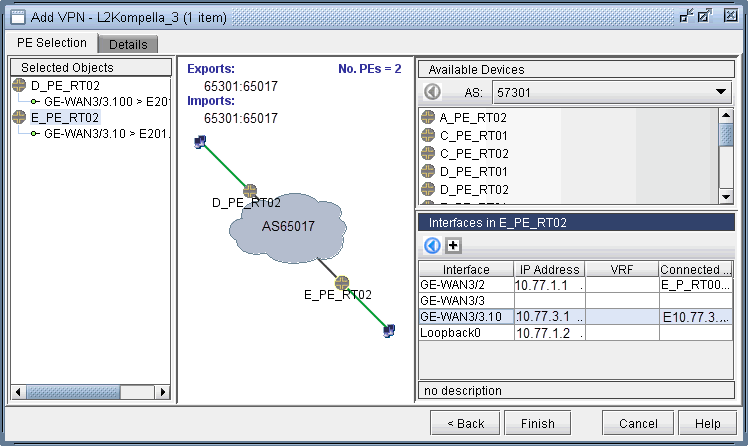Click Cancel to abort adding VPN
Image resolution: width=748 pixels, height=446 pixels.
click(x=637, y=423)
